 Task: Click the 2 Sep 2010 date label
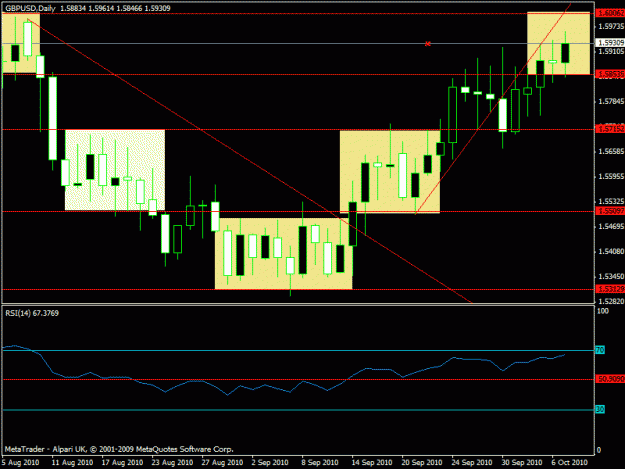tap(270, 462)
